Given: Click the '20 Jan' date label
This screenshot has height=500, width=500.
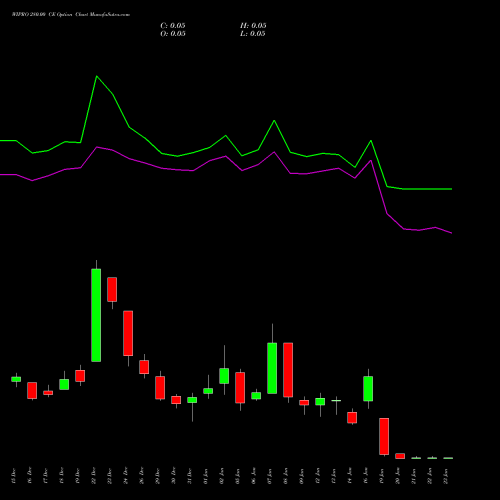Looking at the screenshot, I should (398, 476).
